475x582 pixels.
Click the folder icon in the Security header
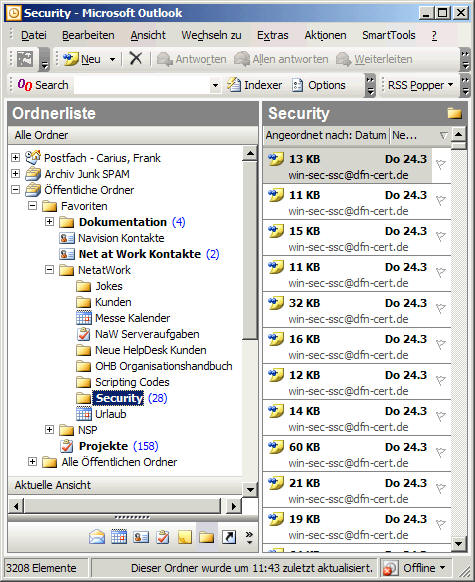click(455, 113)
